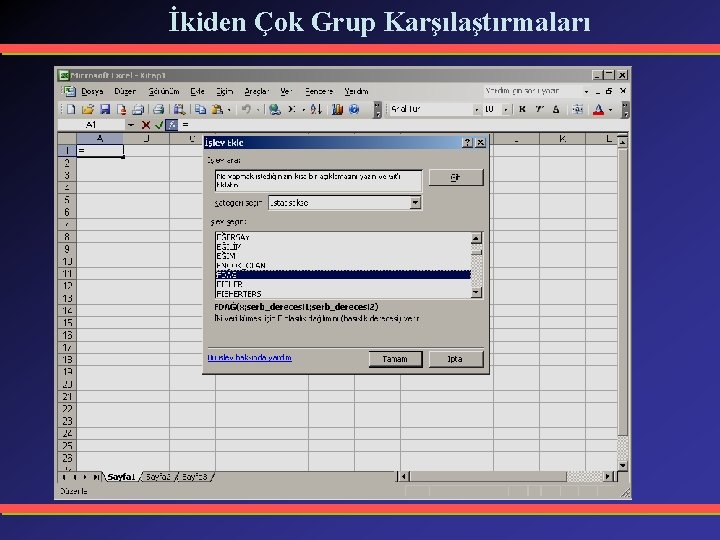Toggle Underline formatting
Screen dimensions: 720x540
[556, 109]
